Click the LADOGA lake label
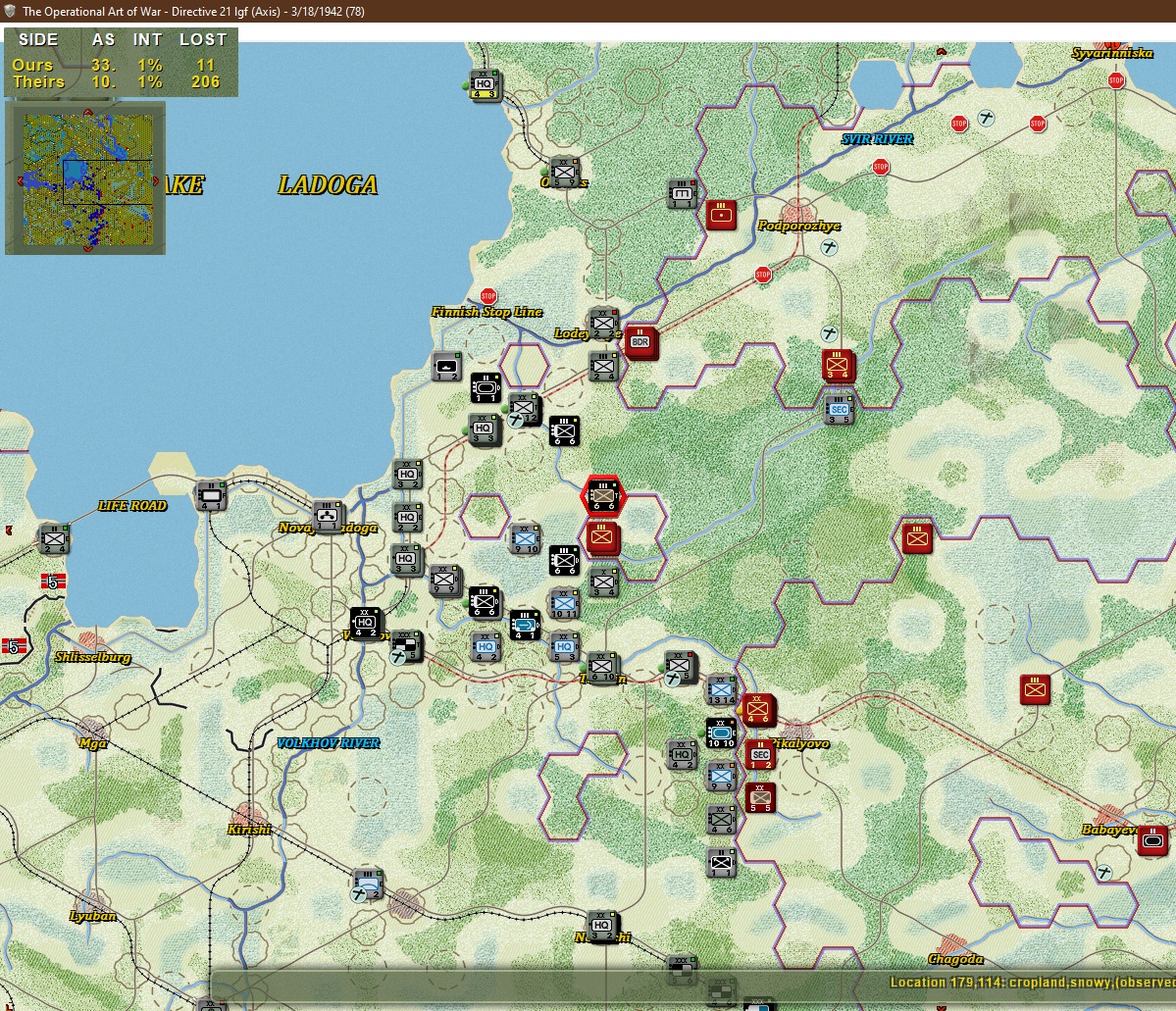The width and height of the screenshot is (1176, 1011). pos(328,184)
